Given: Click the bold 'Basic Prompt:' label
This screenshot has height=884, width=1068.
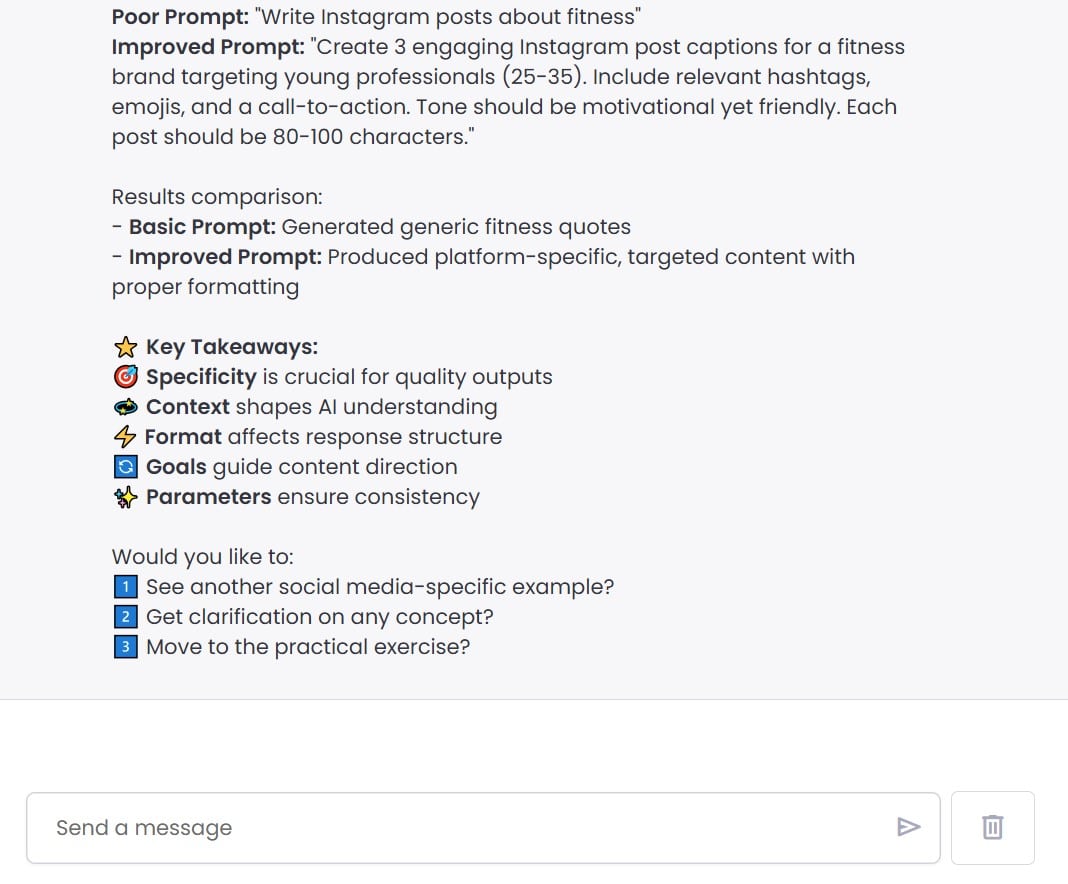Looking at the screenshot, I should (201, 227).
